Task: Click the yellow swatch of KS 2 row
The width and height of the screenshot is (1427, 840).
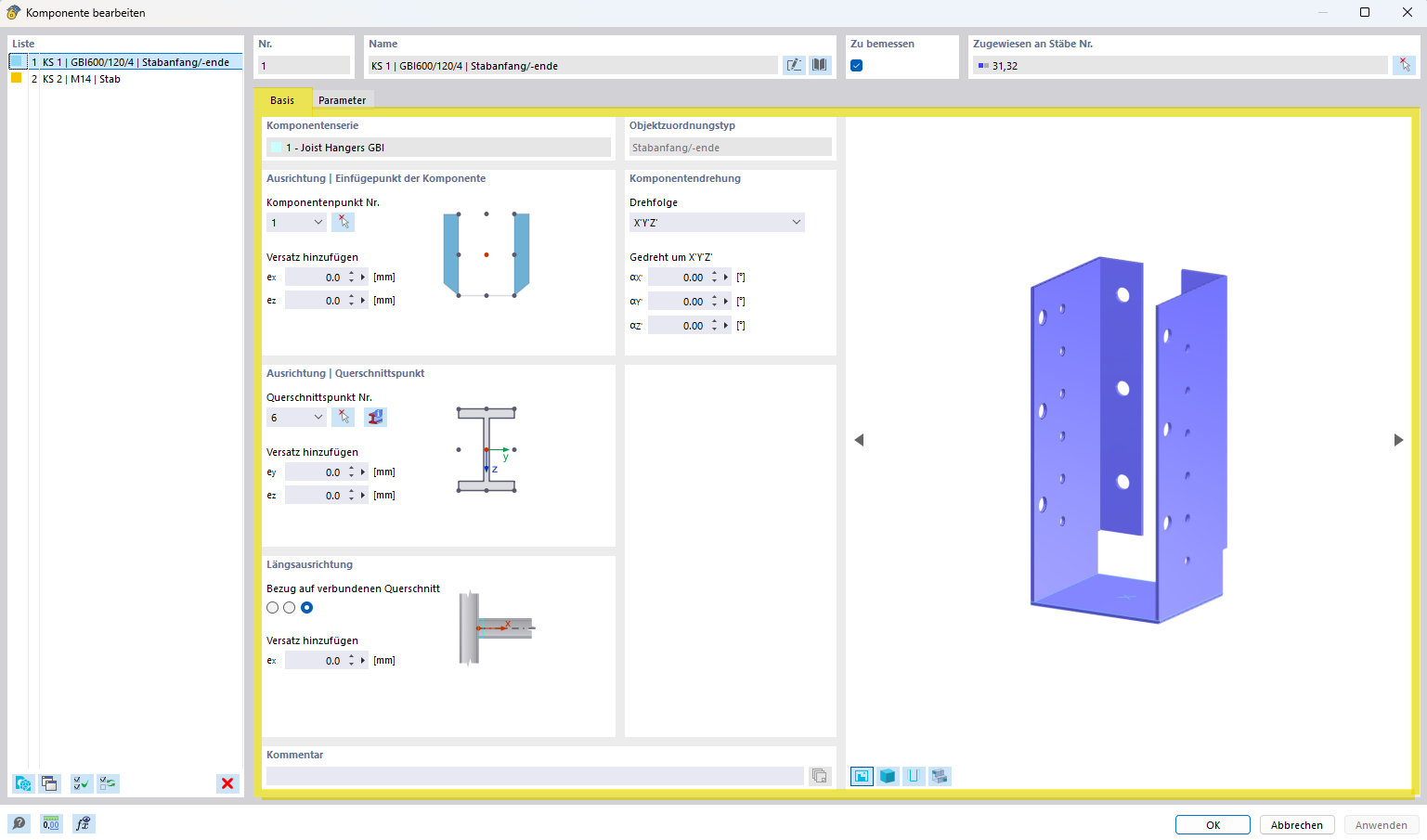Action: click(16, 78)
